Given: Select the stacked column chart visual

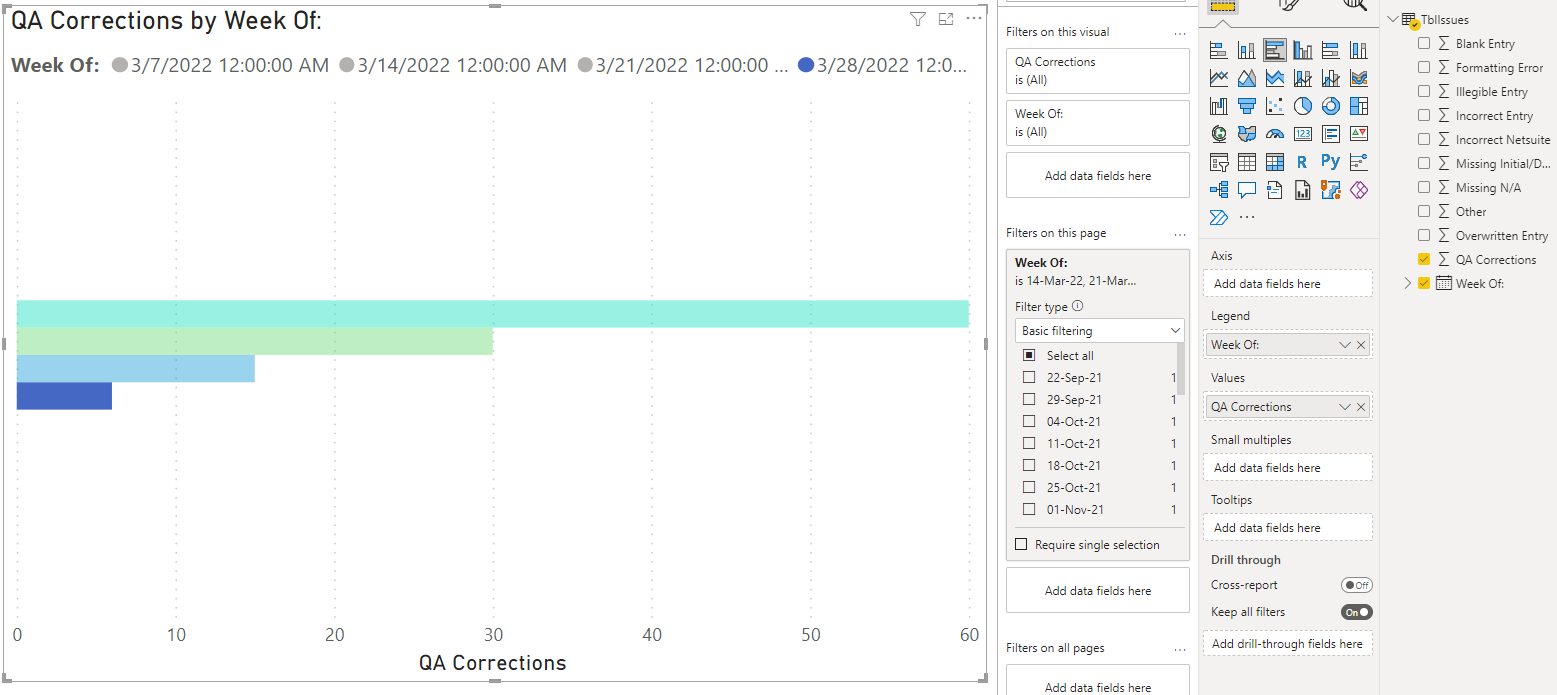Looking at the screenshot, I should pos(1247,50).
